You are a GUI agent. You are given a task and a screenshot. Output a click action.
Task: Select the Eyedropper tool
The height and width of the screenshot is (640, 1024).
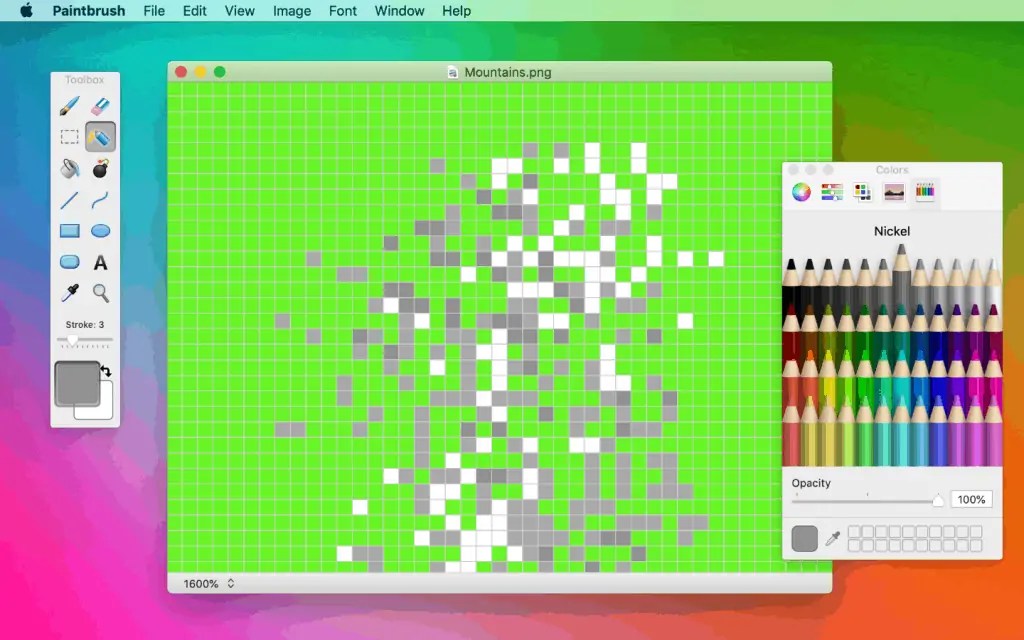[70, 293]
